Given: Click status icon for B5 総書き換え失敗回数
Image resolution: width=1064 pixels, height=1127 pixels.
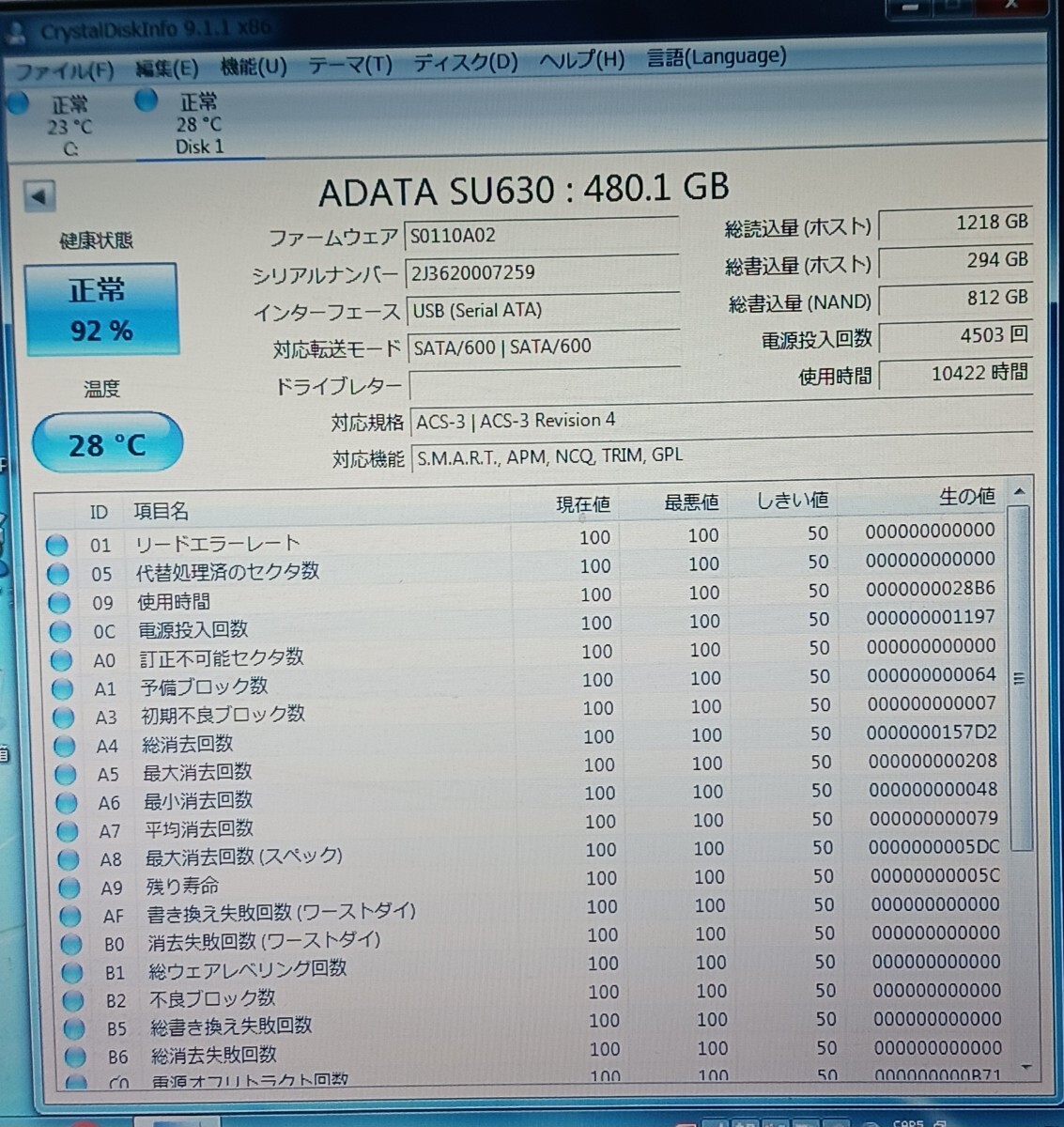Looking at the screenshot, I should [72, 1029].
